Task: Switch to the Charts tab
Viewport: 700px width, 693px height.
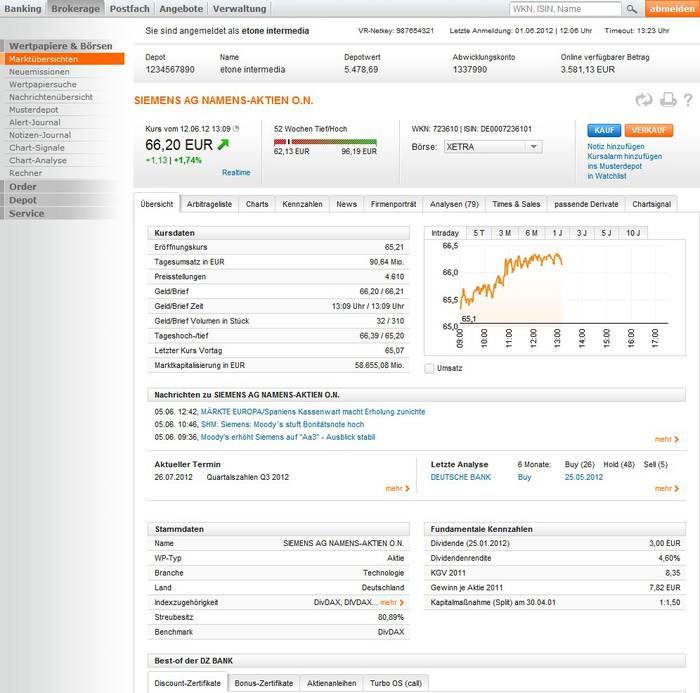Action: tap(257, 204)
